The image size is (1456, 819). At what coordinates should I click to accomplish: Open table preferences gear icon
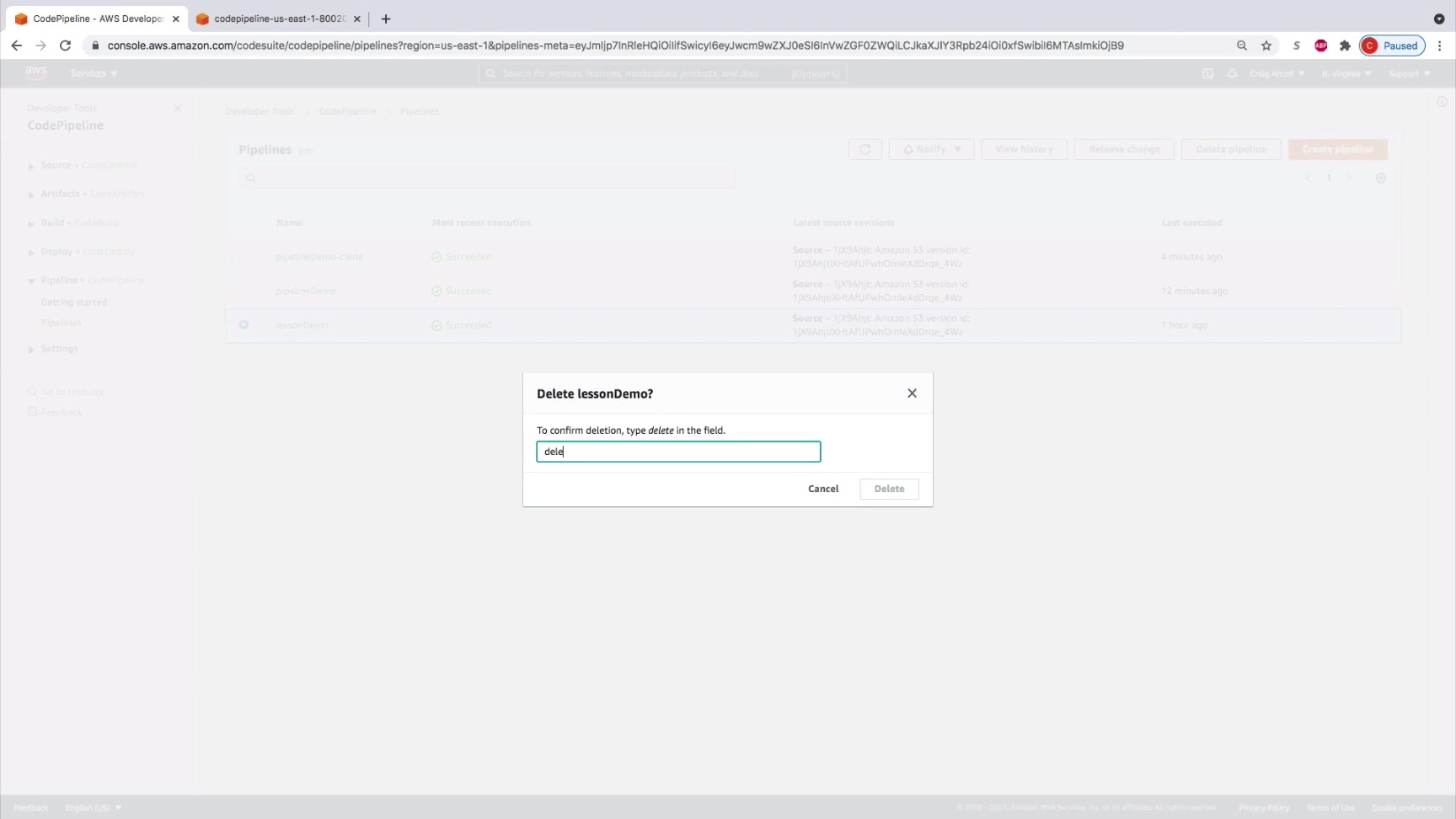[1380, 178]
